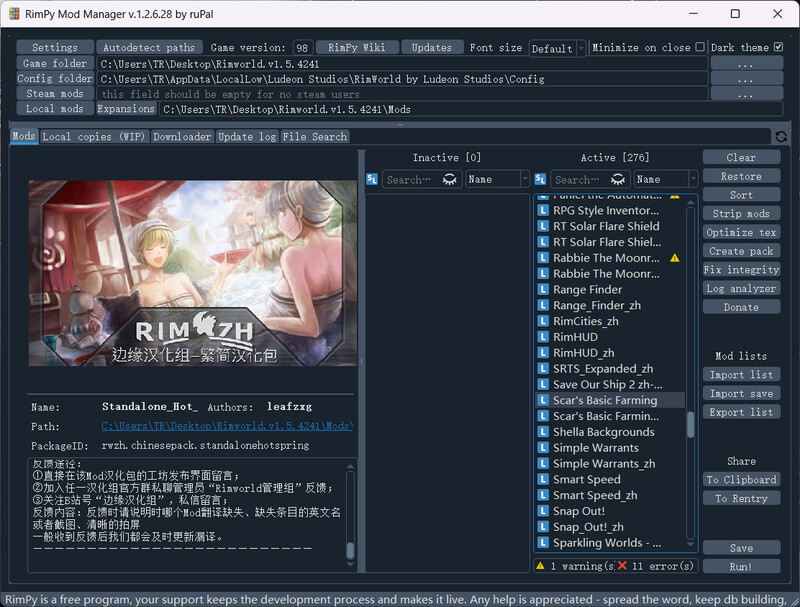Click the Active mod list vertical scrollbar

690,423
